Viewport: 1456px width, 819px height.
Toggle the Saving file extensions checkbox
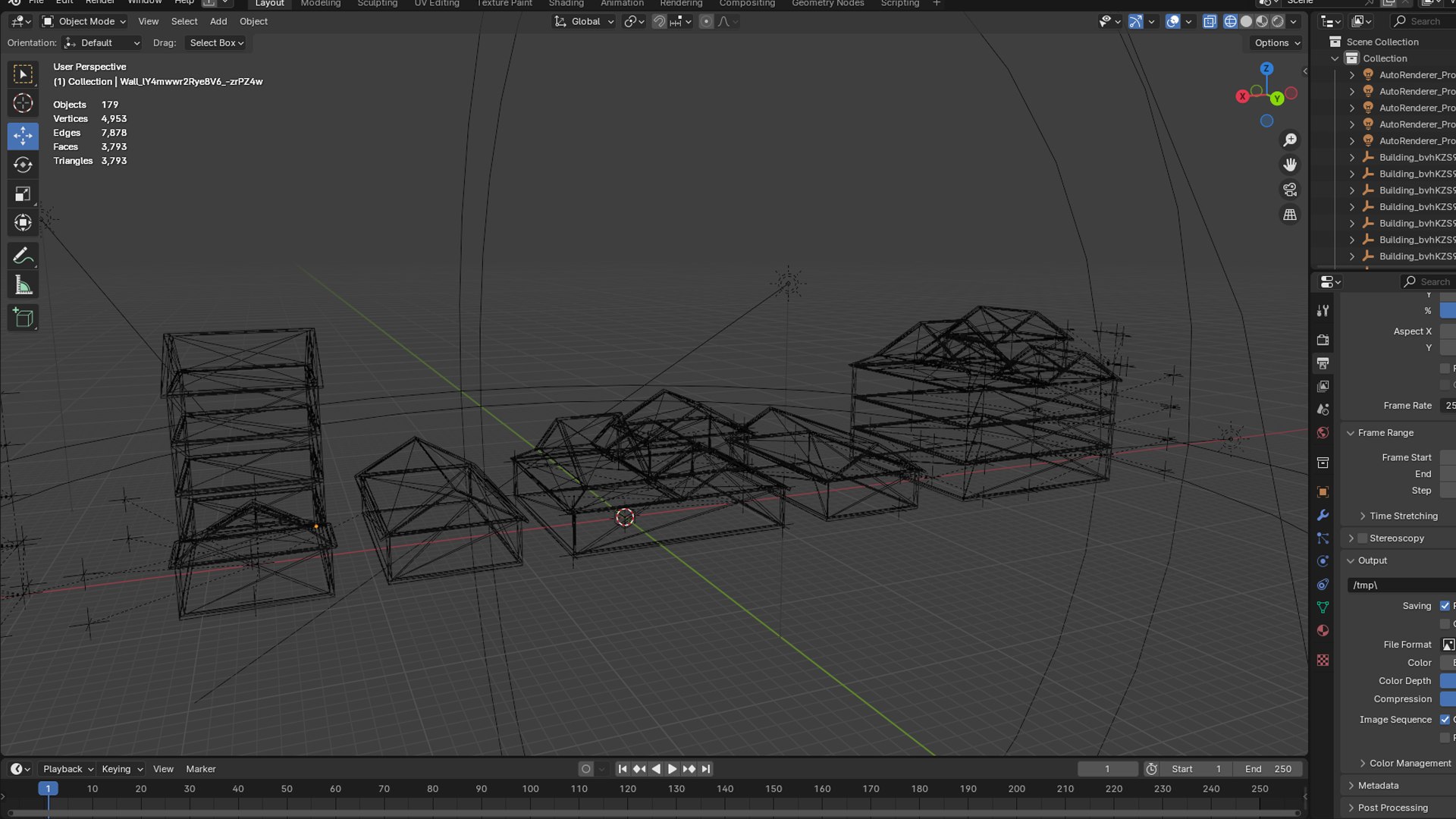tap(1445, 606)
